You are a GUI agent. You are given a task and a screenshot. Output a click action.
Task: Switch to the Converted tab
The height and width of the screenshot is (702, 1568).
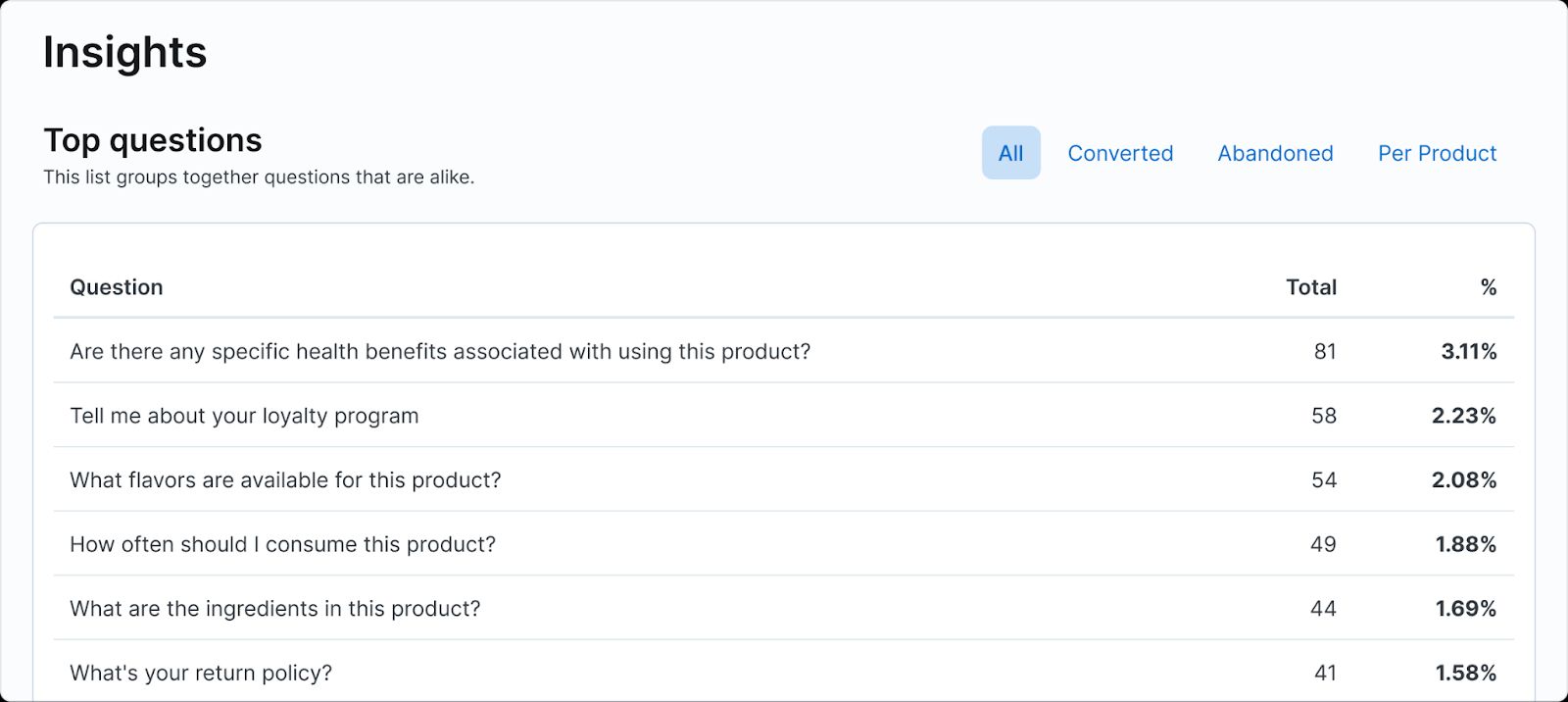point(1120,153)
